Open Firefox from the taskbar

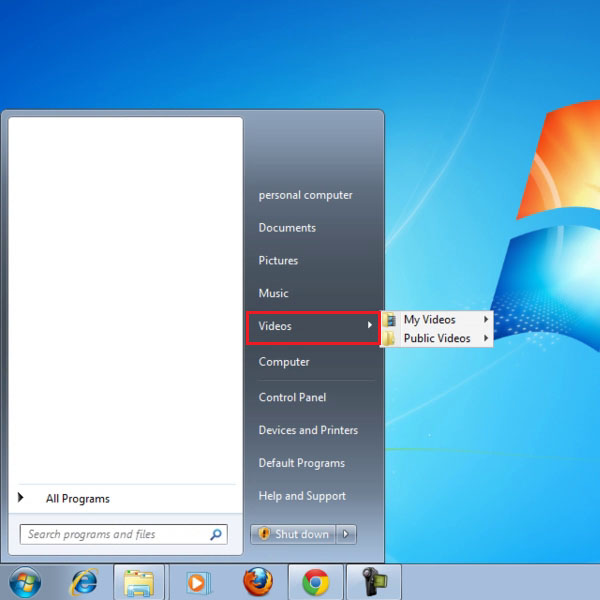258,582
